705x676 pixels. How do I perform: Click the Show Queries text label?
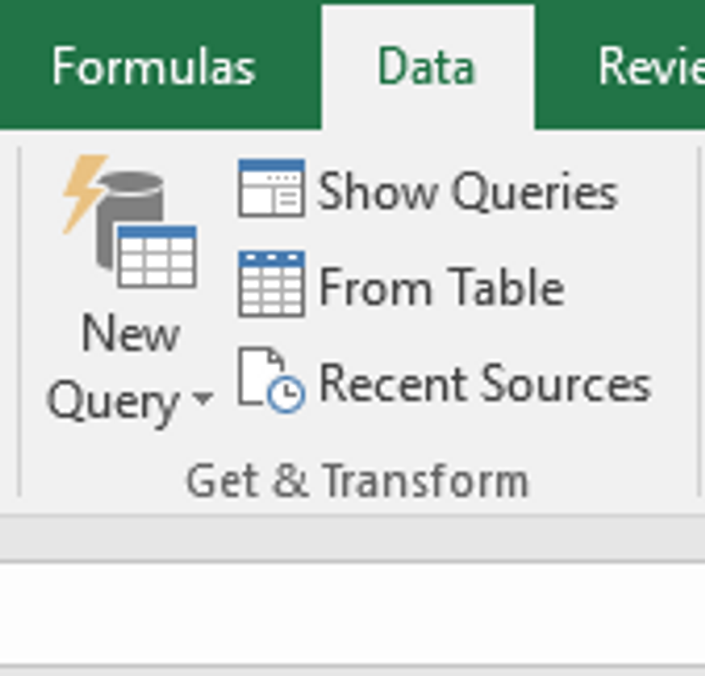[x=468, y=191]
